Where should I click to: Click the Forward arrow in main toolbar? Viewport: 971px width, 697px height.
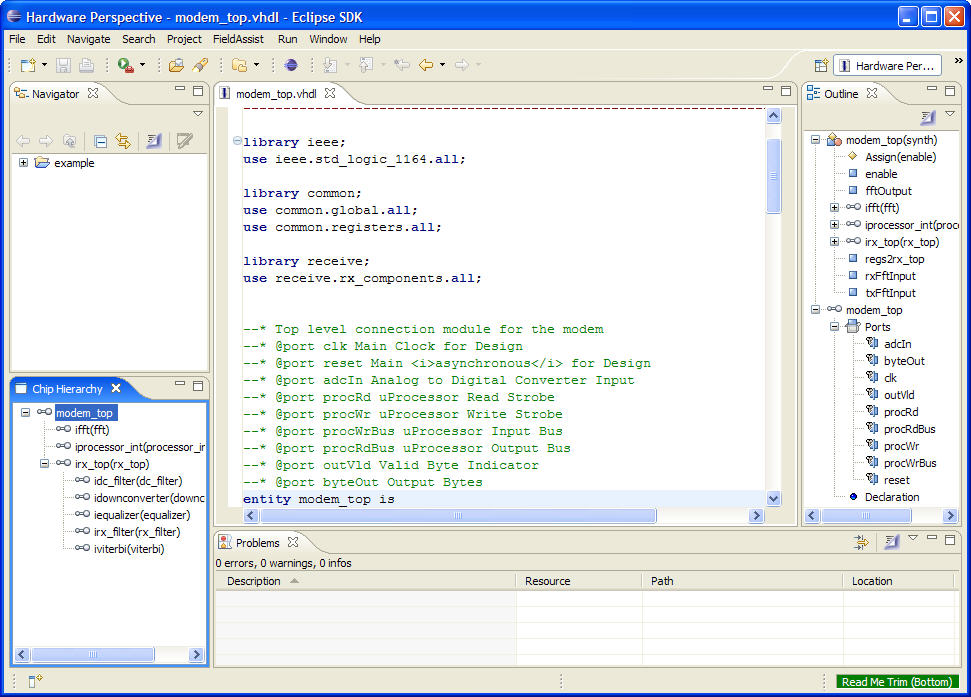(462, 65)
